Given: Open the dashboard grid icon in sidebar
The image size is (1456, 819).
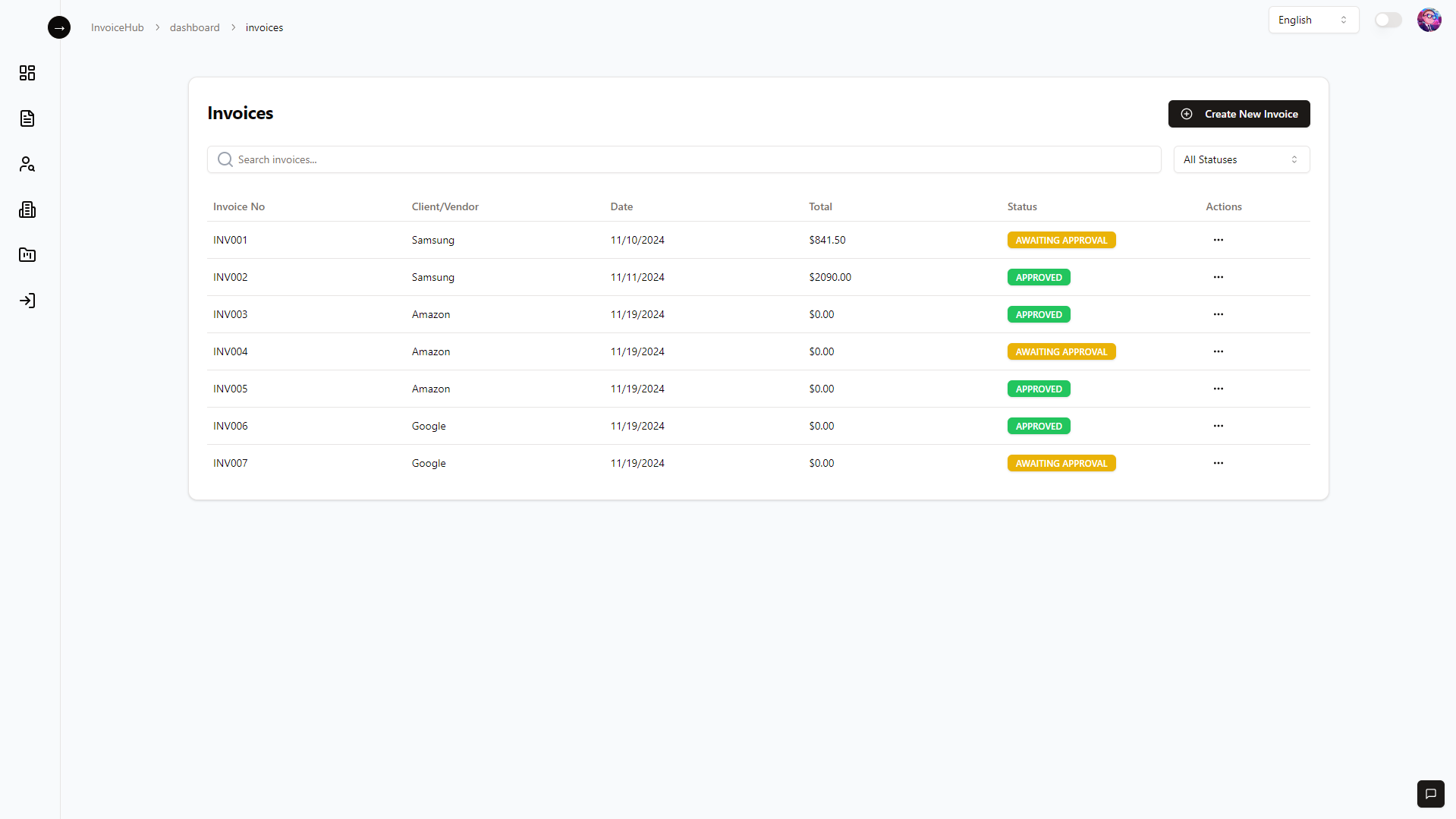Looking at the screenshot, I should tap(27, 73).
